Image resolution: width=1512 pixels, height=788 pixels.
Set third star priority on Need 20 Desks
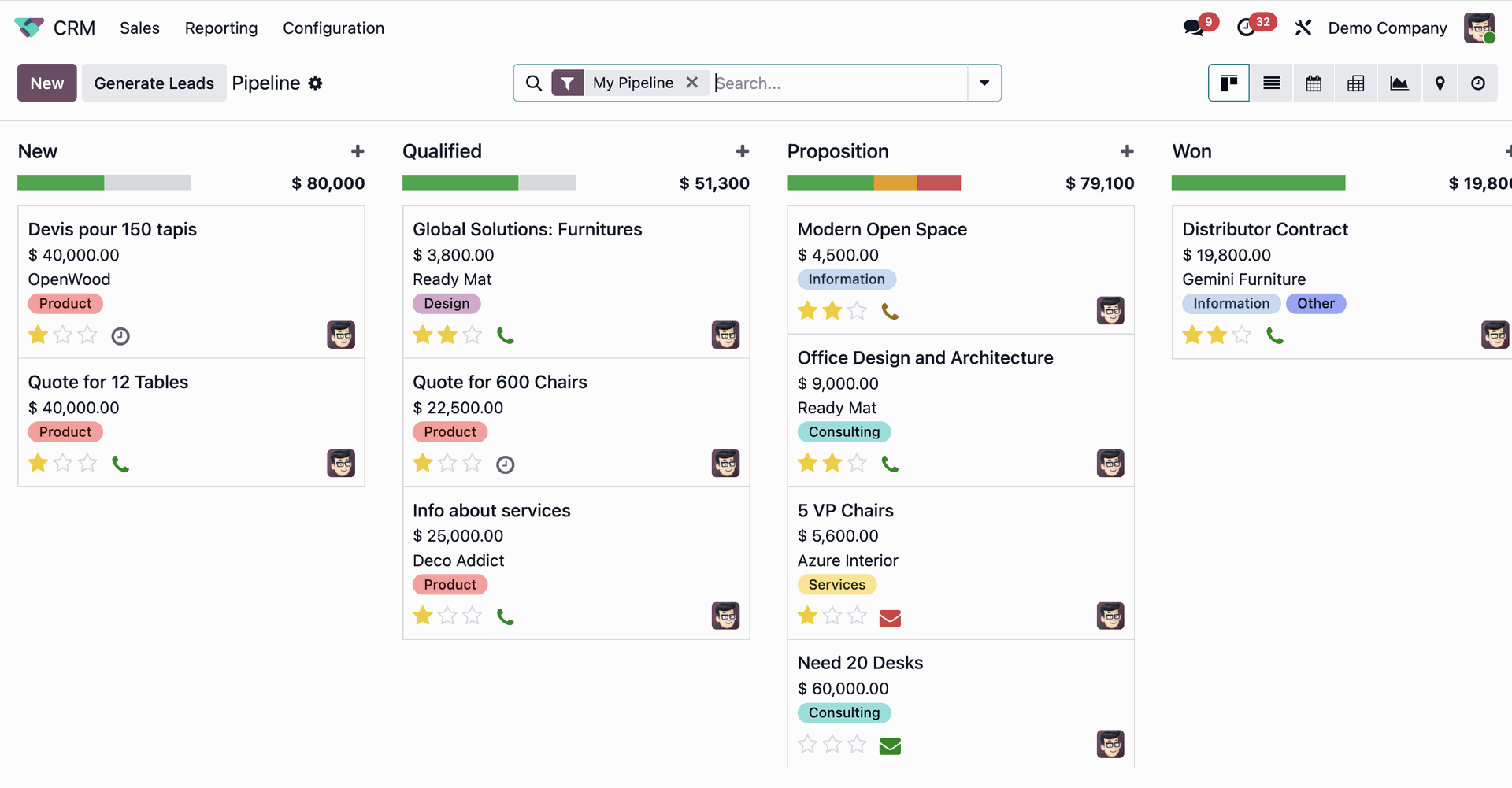858,744
